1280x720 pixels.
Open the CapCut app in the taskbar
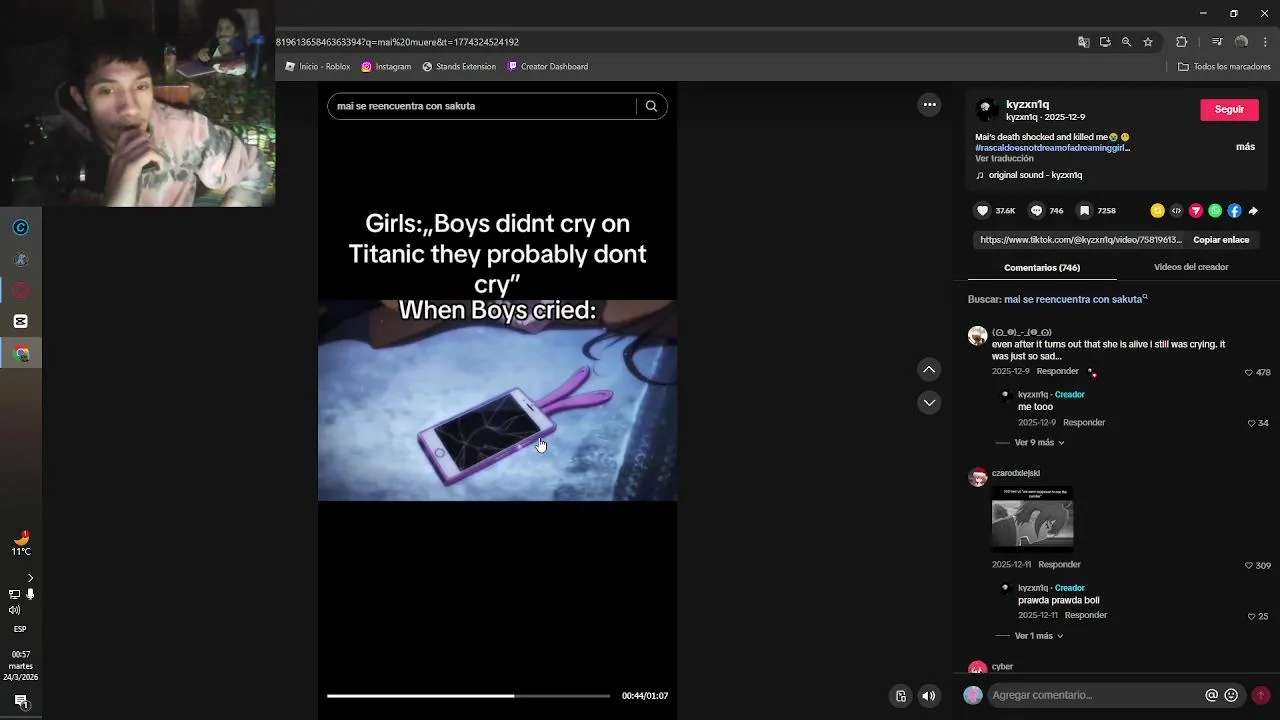[x=21, y=322]
